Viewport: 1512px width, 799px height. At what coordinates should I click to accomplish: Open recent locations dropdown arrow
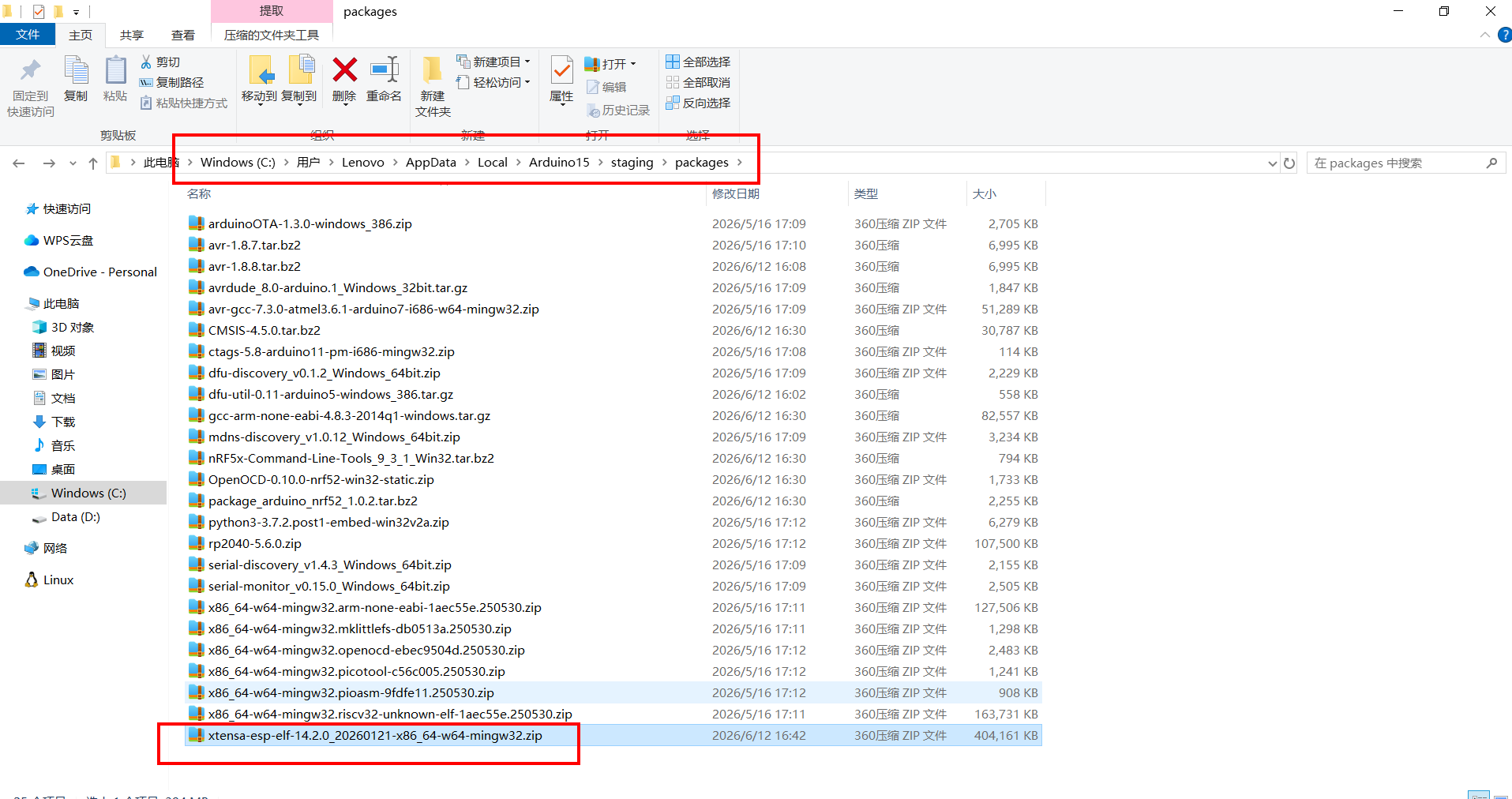coord(73,163)
